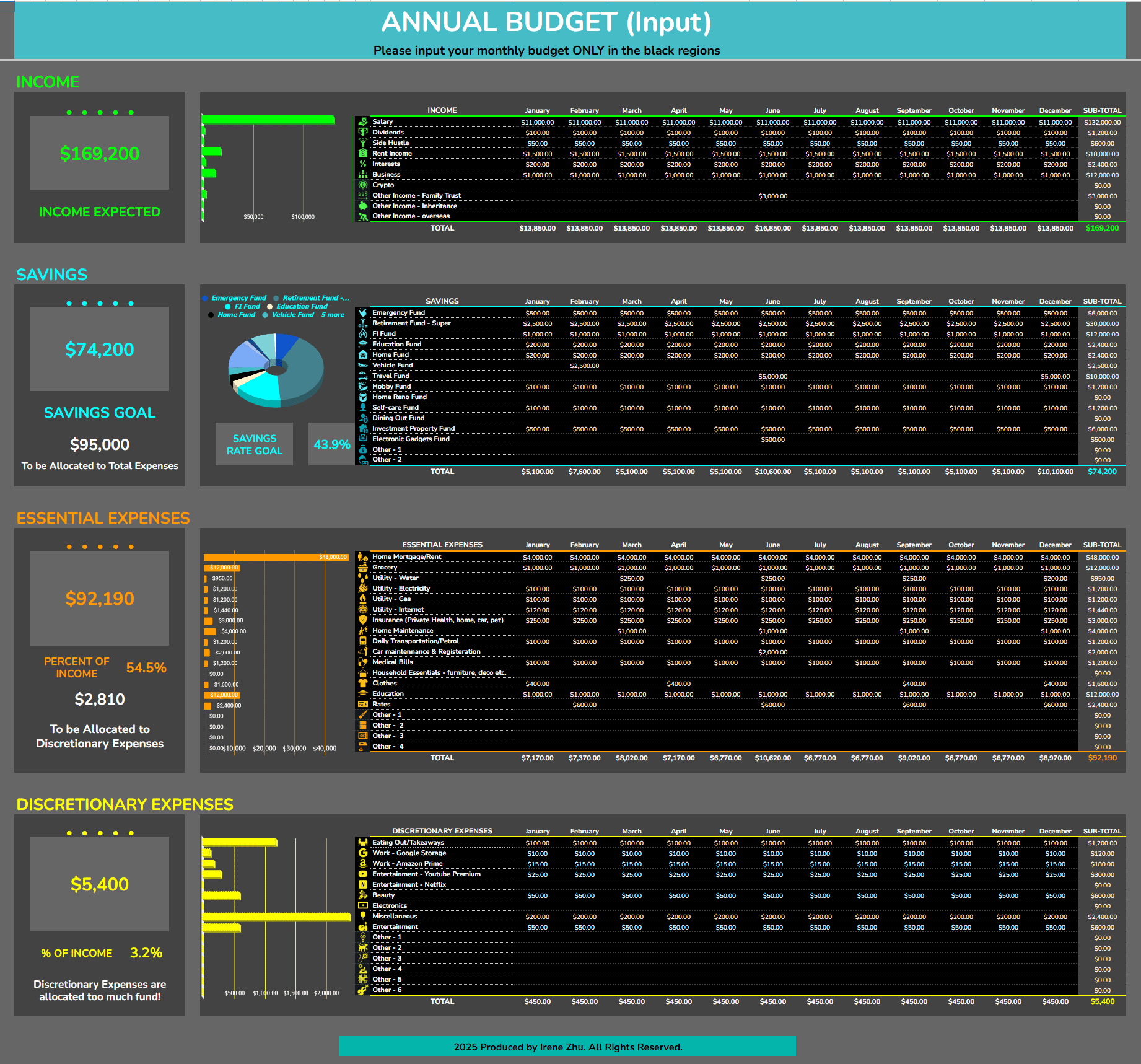Click the percent icon beside Interests
This screenshot has width=1141, height=1064.
(x=363, y=164)
